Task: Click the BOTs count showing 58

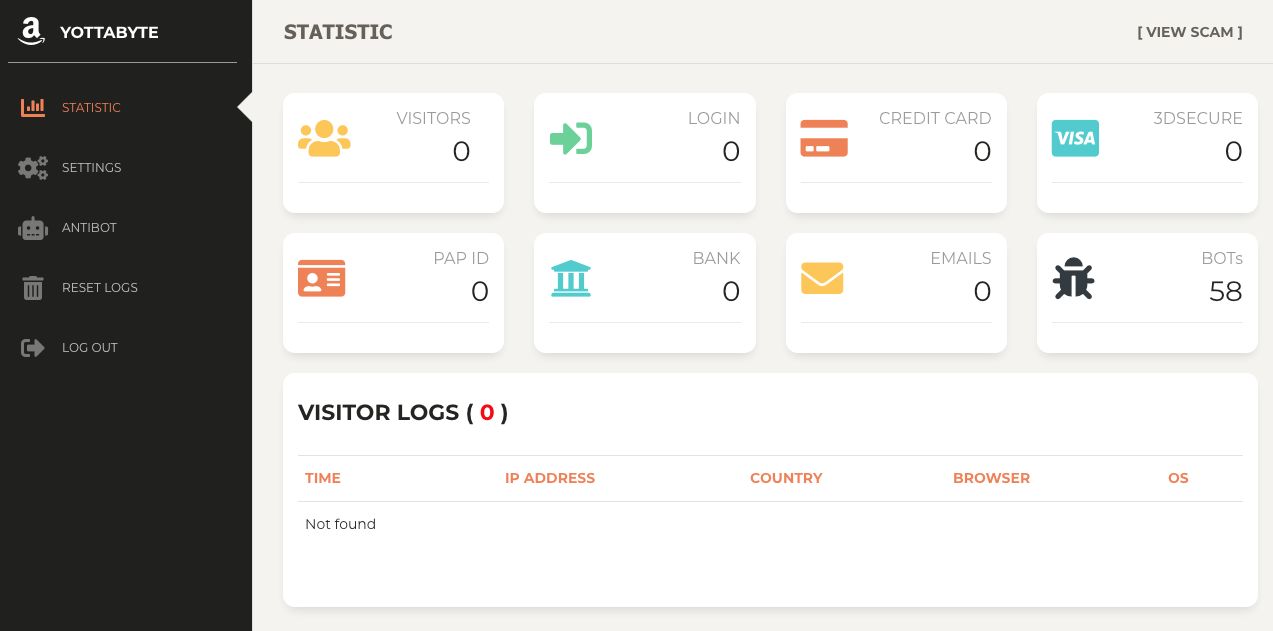Action: (1225, 291)
